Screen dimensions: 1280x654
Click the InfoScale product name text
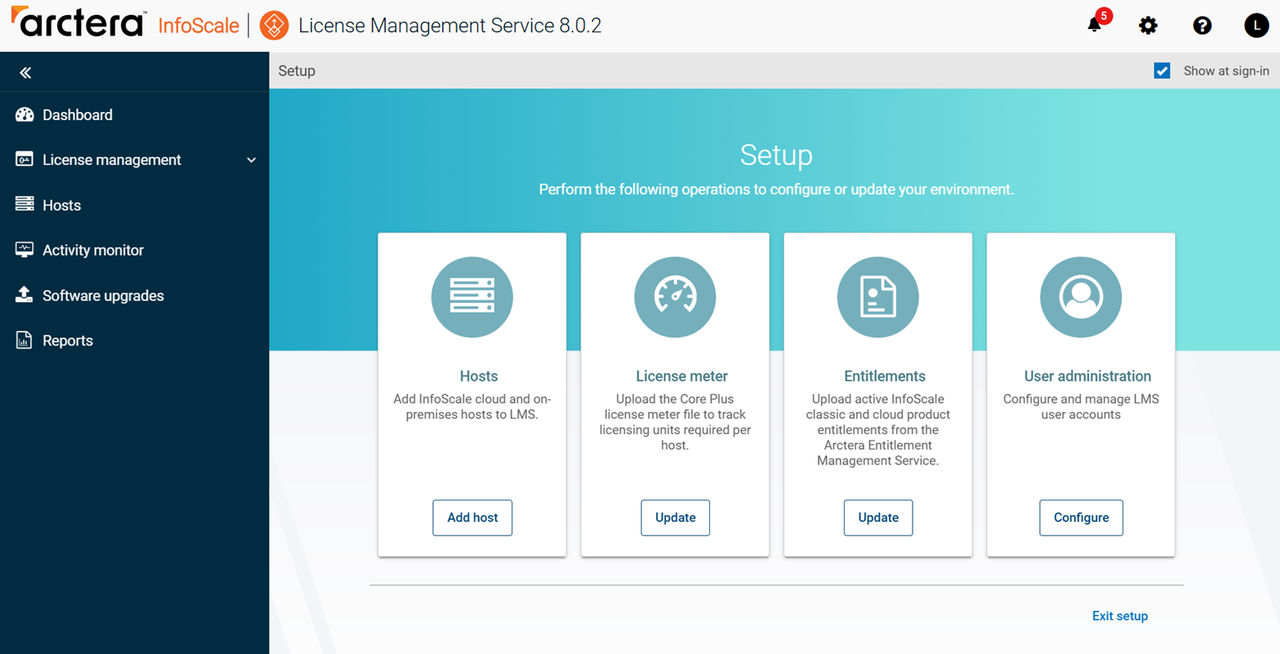199,26
